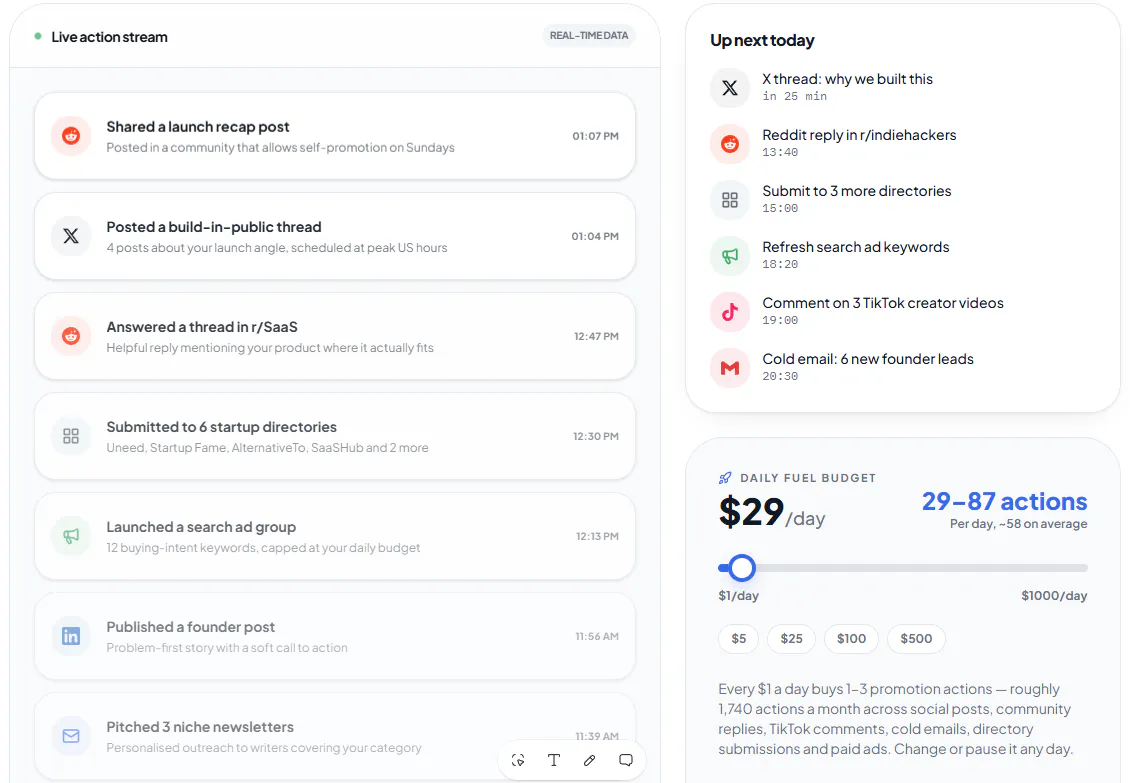This screenshot has height=783, width=1130.
Task: Click the TikTok icon beside creator videos task
Action: pos(730,311)
